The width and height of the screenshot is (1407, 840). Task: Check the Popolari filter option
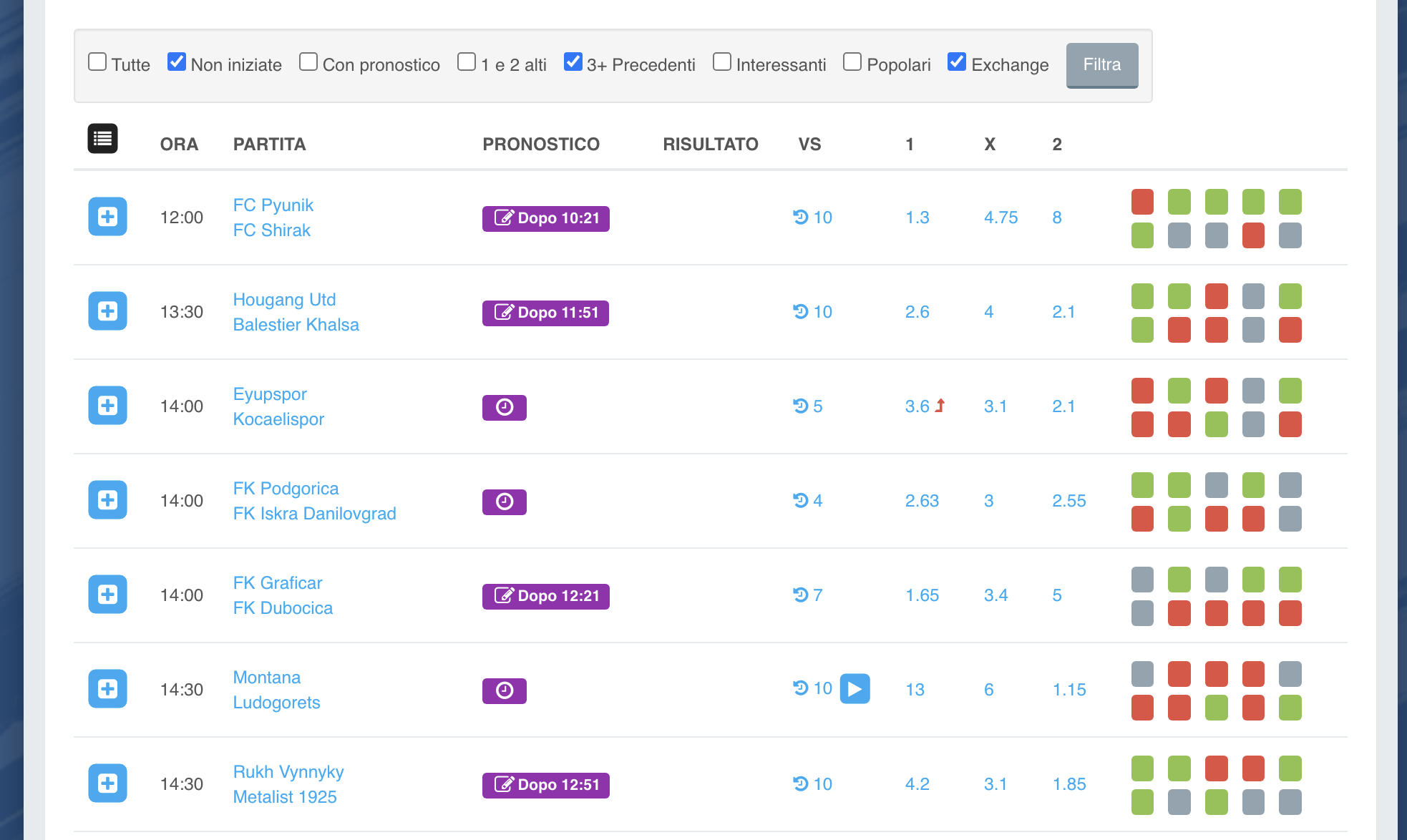point(852,62)
